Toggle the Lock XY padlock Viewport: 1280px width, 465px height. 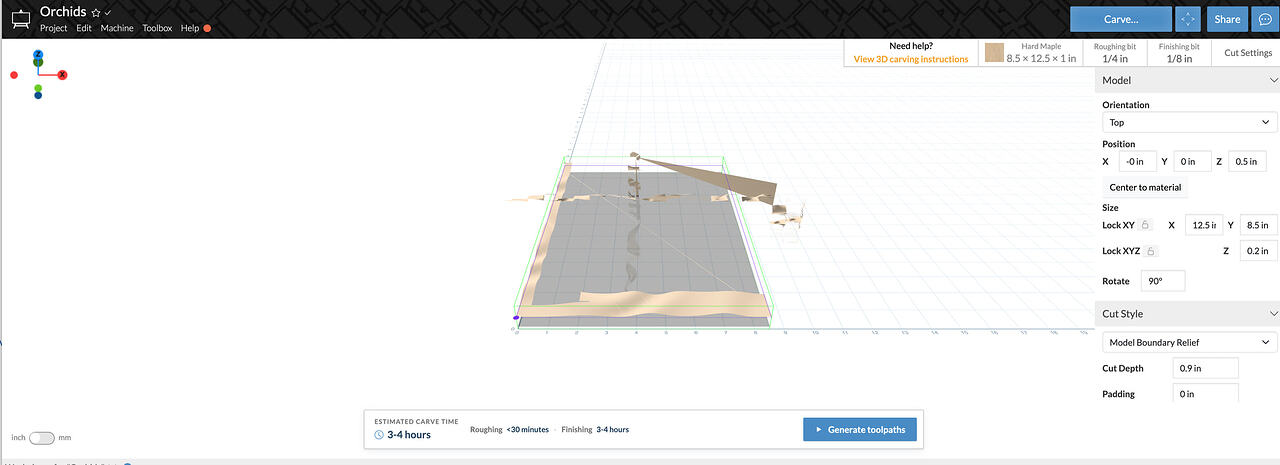(1146, 225)
